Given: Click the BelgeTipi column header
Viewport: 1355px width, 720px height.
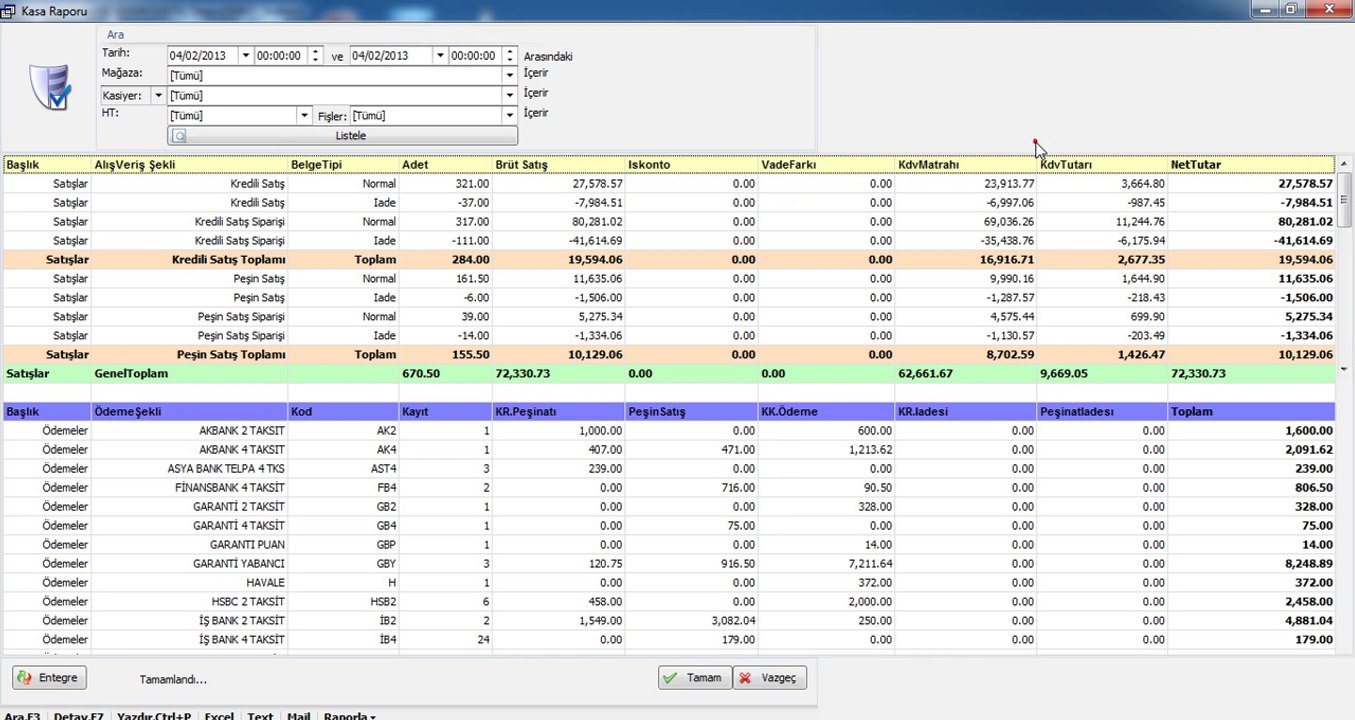Looking at the screenshot, I should click(343, 164).
